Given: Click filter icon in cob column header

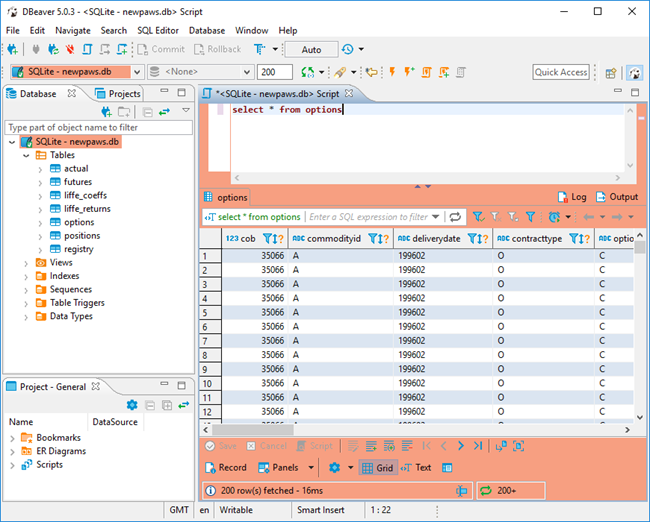Looking at the screenshot, I should pos(267,239).
